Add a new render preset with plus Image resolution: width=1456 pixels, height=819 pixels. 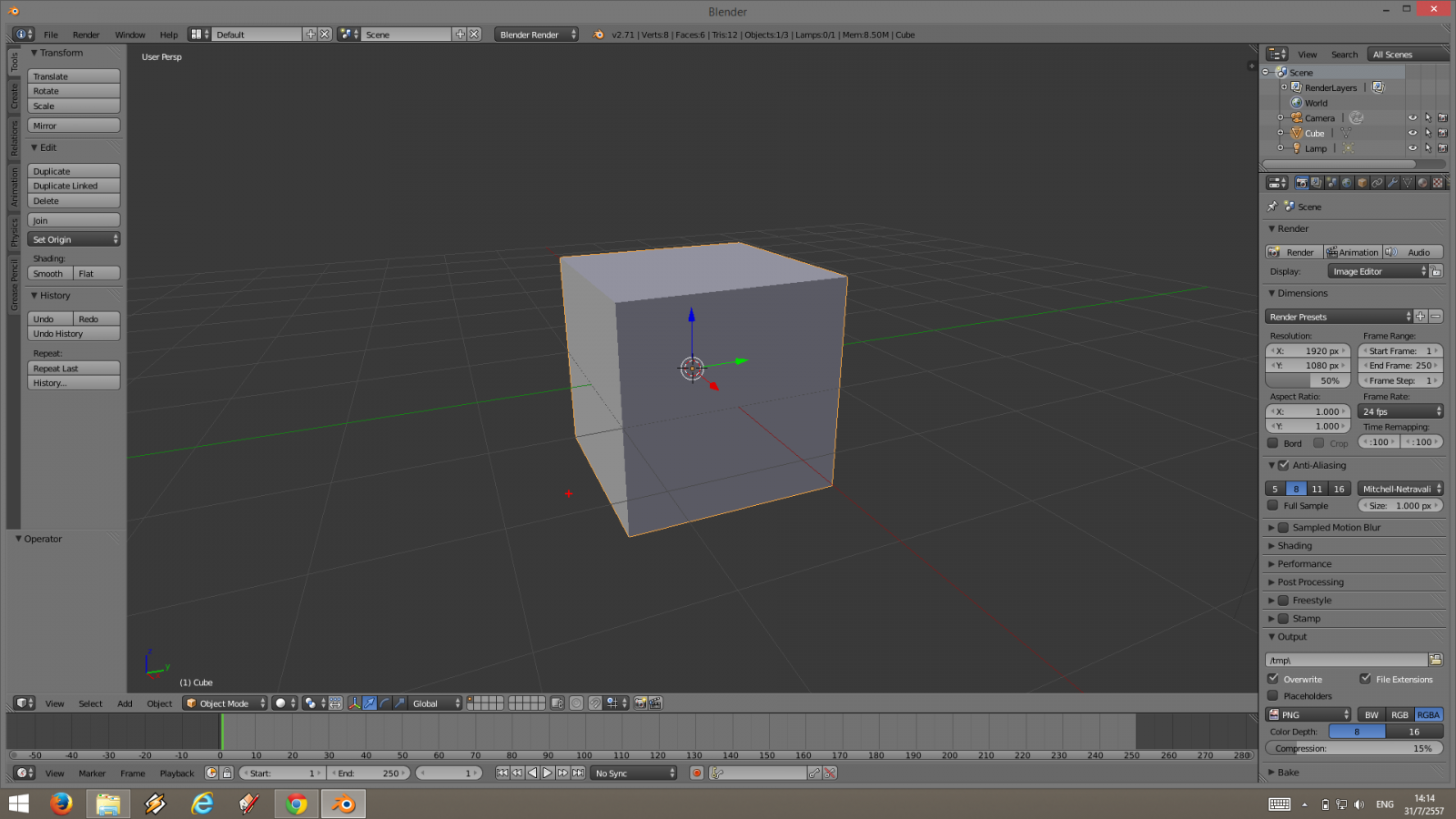click(1421, 317)
